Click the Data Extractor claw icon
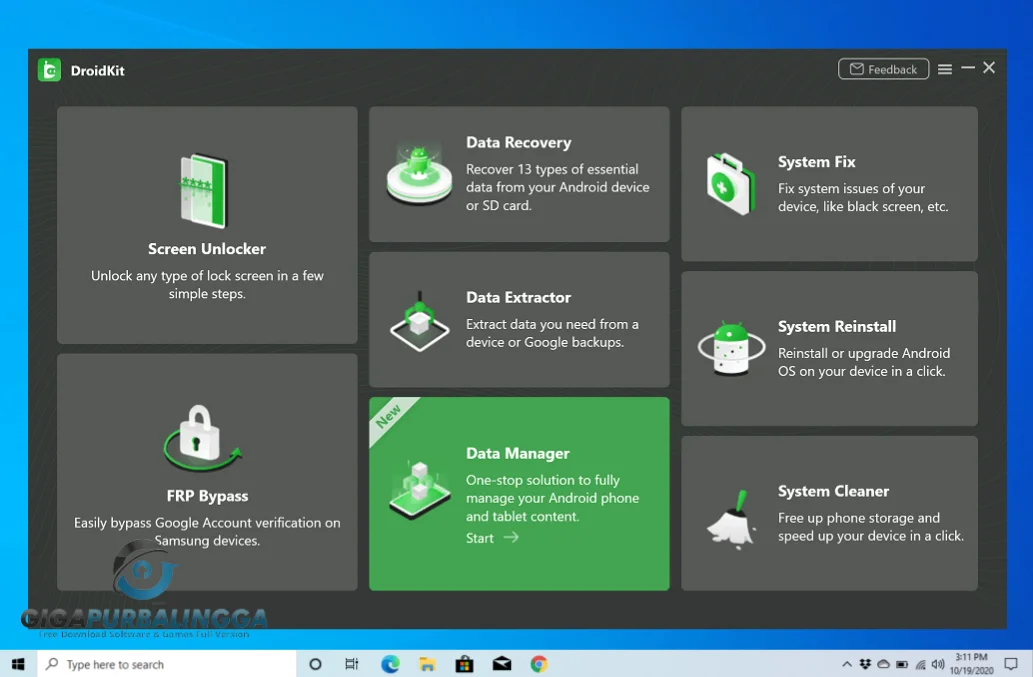The image size is (1033, 677). point(420,322)
